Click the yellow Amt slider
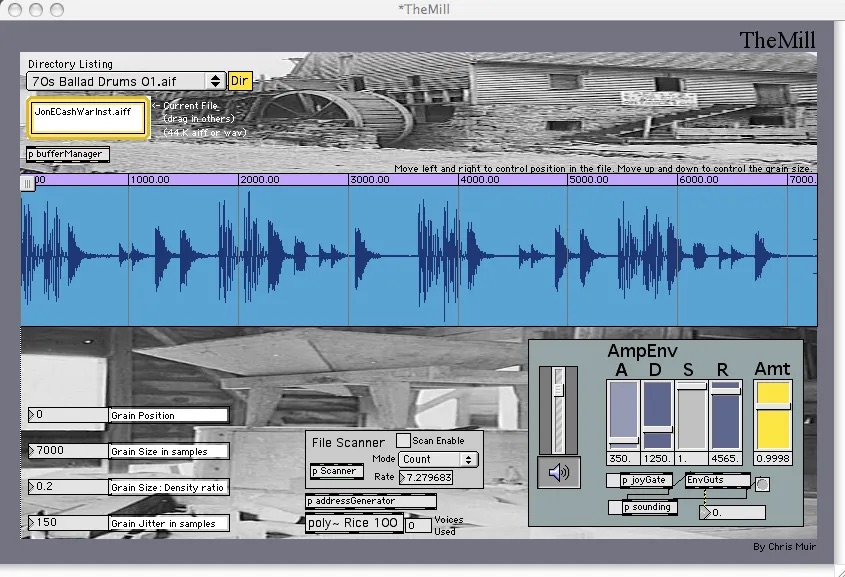The image size is (845, 577). point(773,415)
